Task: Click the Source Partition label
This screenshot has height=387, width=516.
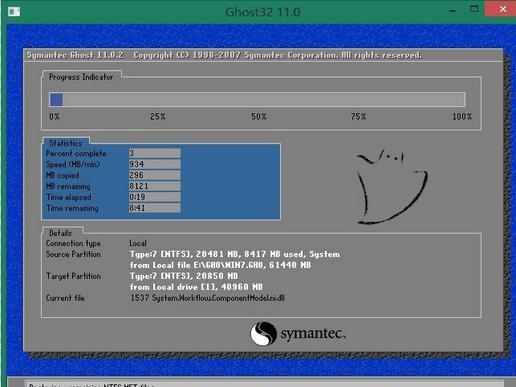Action: click(x=73, y=254)
